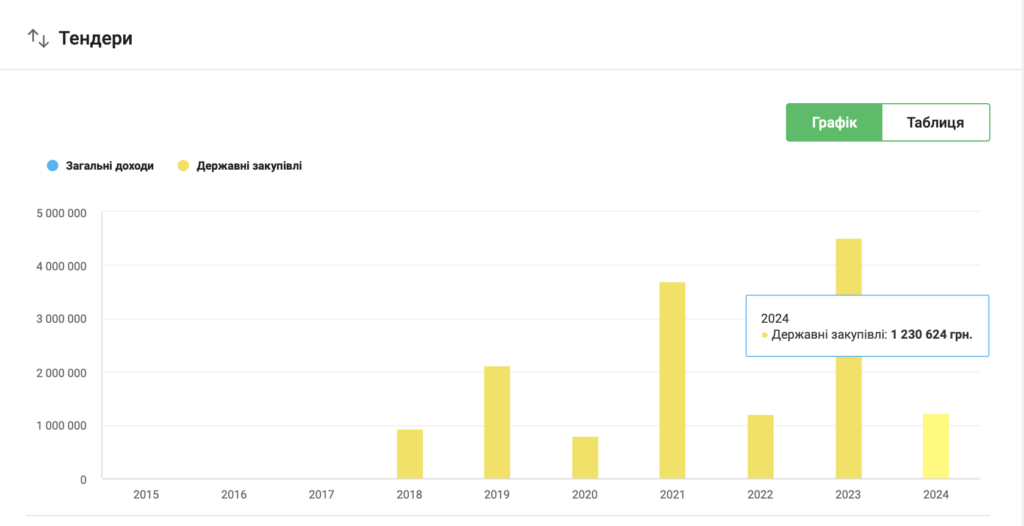Click the yellow Державні закупівлі legend dot
The width and height of the screenshot is (1024, 526).
pyautogui.click(x=183, y=166)
